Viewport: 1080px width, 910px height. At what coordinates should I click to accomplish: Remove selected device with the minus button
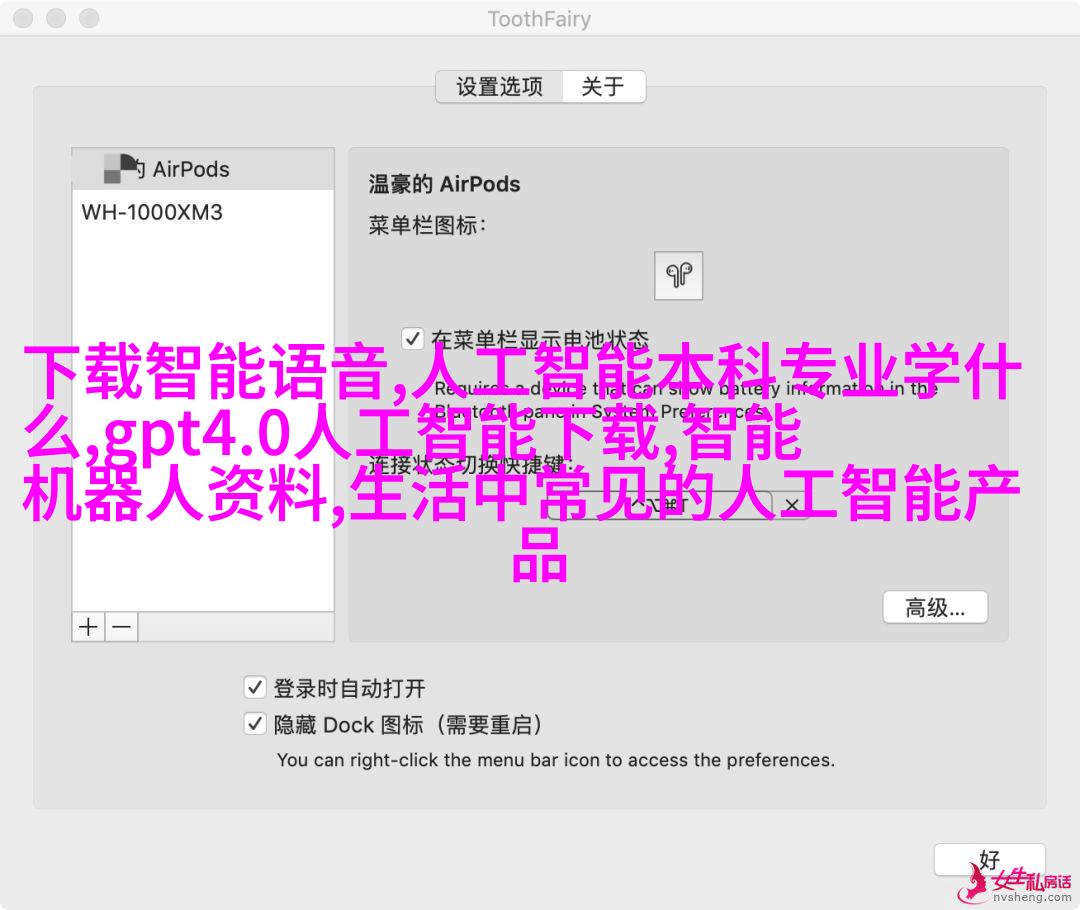pyautogui.click(x=122, y=627)
